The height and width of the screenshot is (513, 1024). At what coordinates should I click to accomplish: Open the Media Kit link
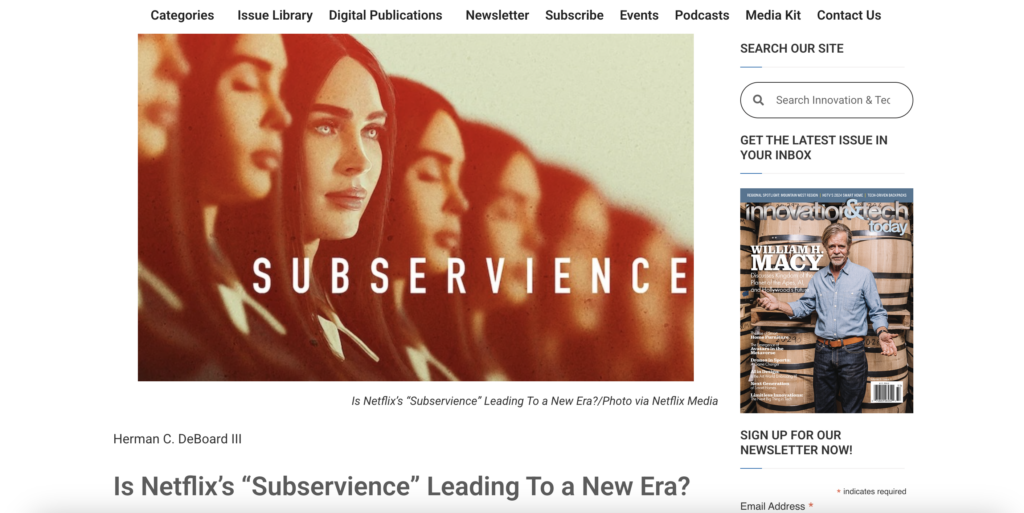pos(773,15)
